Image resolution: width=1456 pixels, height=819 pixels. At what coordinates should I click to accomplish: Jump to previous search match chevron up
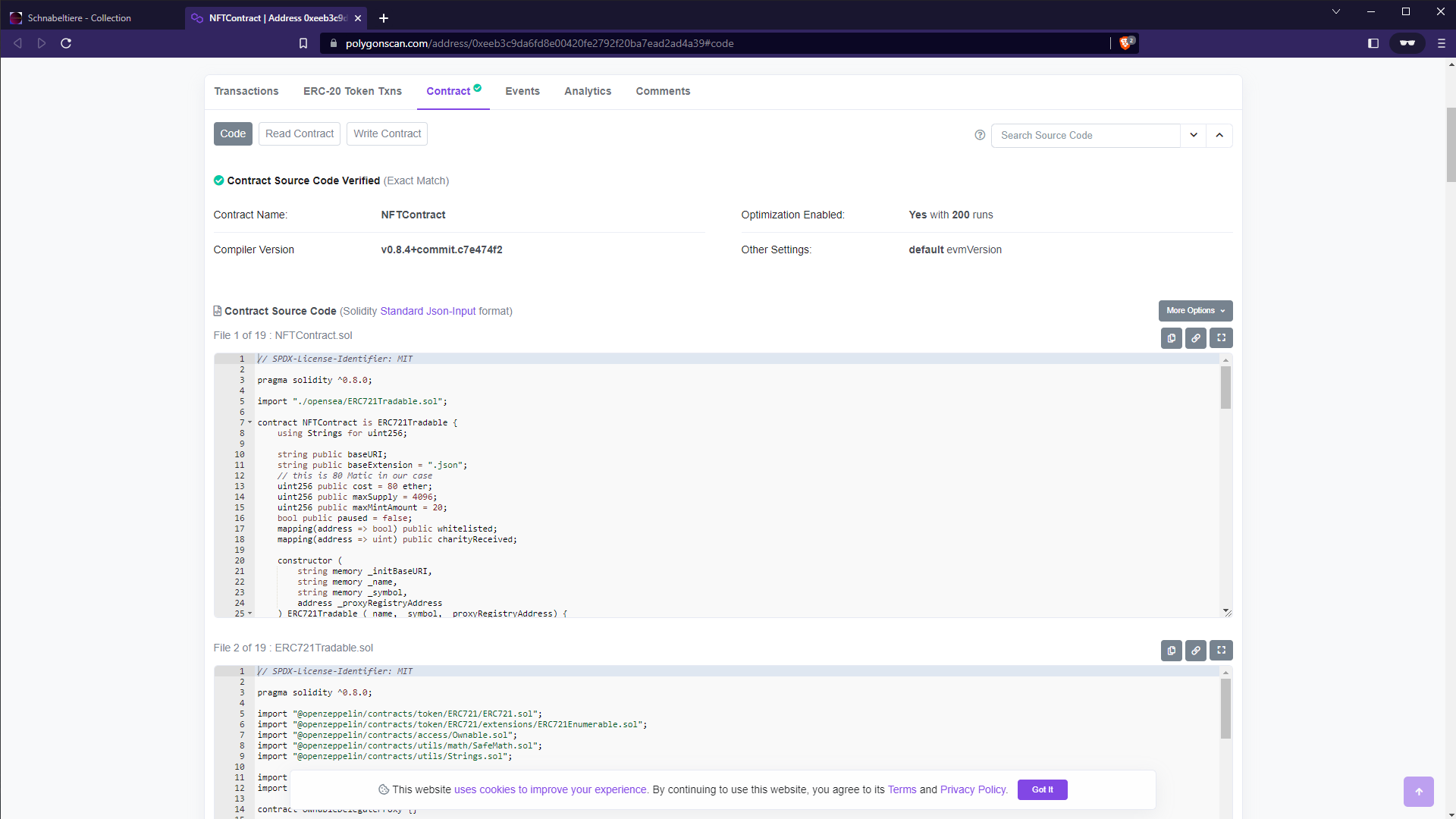[x=1219, y=135]
